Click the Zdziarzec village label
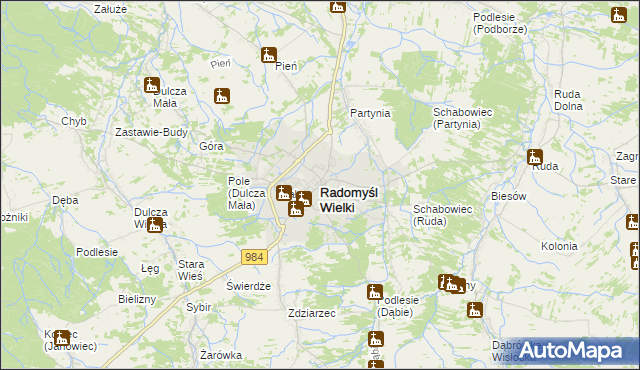This screenshot has width=640, height=370. click(x=312, y=313)
